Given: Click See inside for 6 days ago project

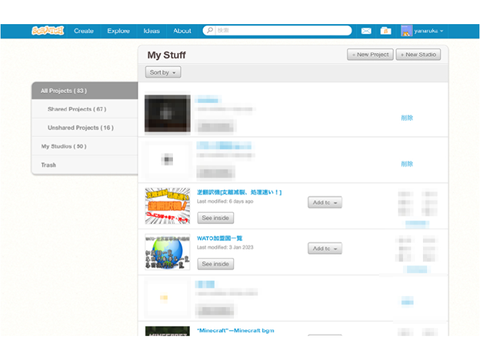Looking at the screenshot, I should [x=215, y=218].
